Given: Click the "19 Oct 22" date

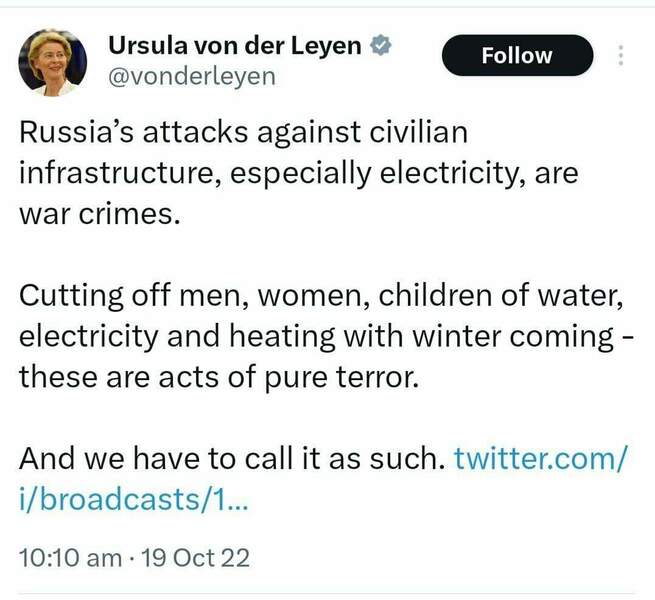Looking at the screenshot, I should click(x=196, y=557).
